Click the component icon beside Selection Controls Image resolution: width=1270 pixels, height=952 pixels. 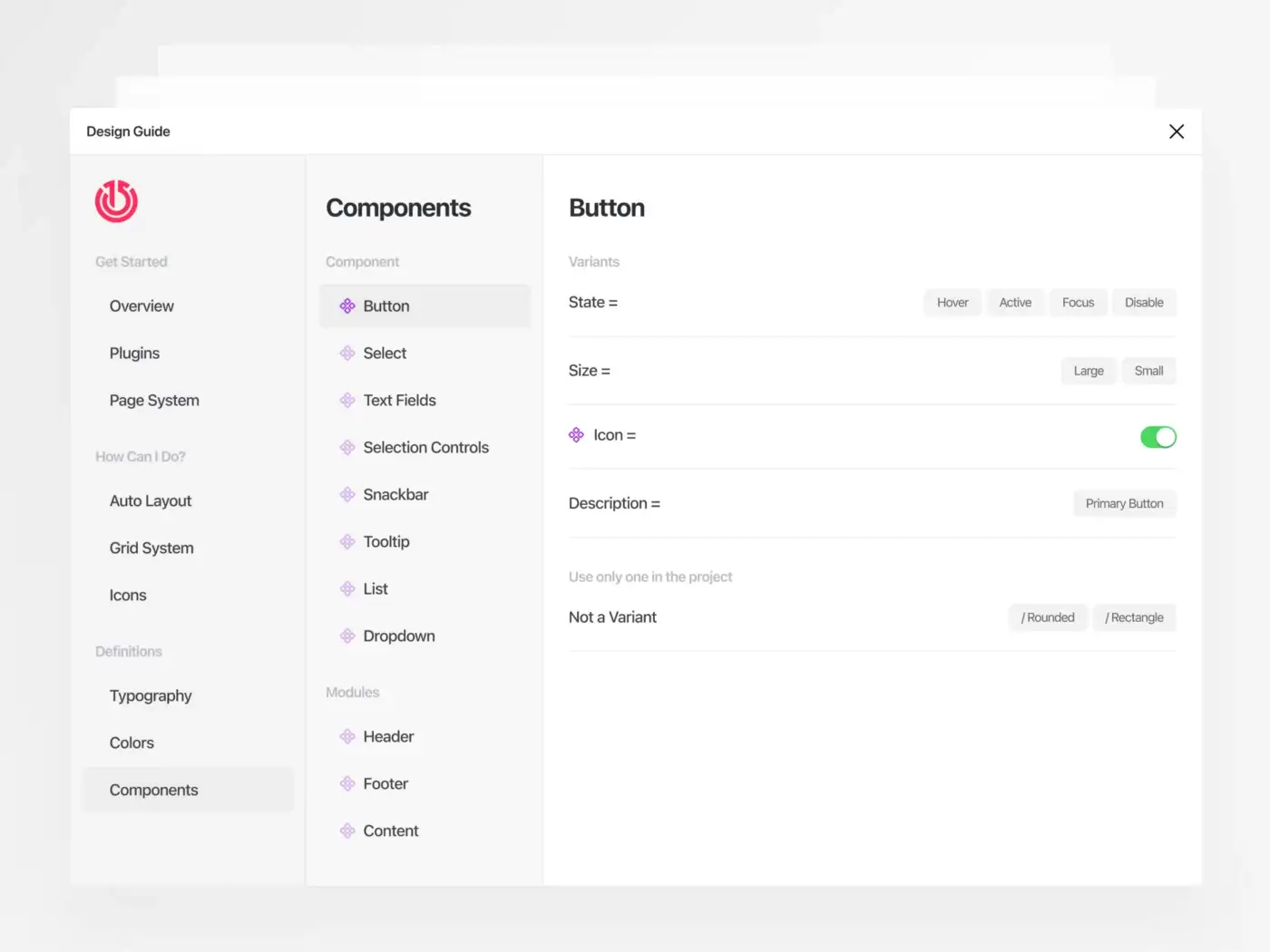pos(347,448)
